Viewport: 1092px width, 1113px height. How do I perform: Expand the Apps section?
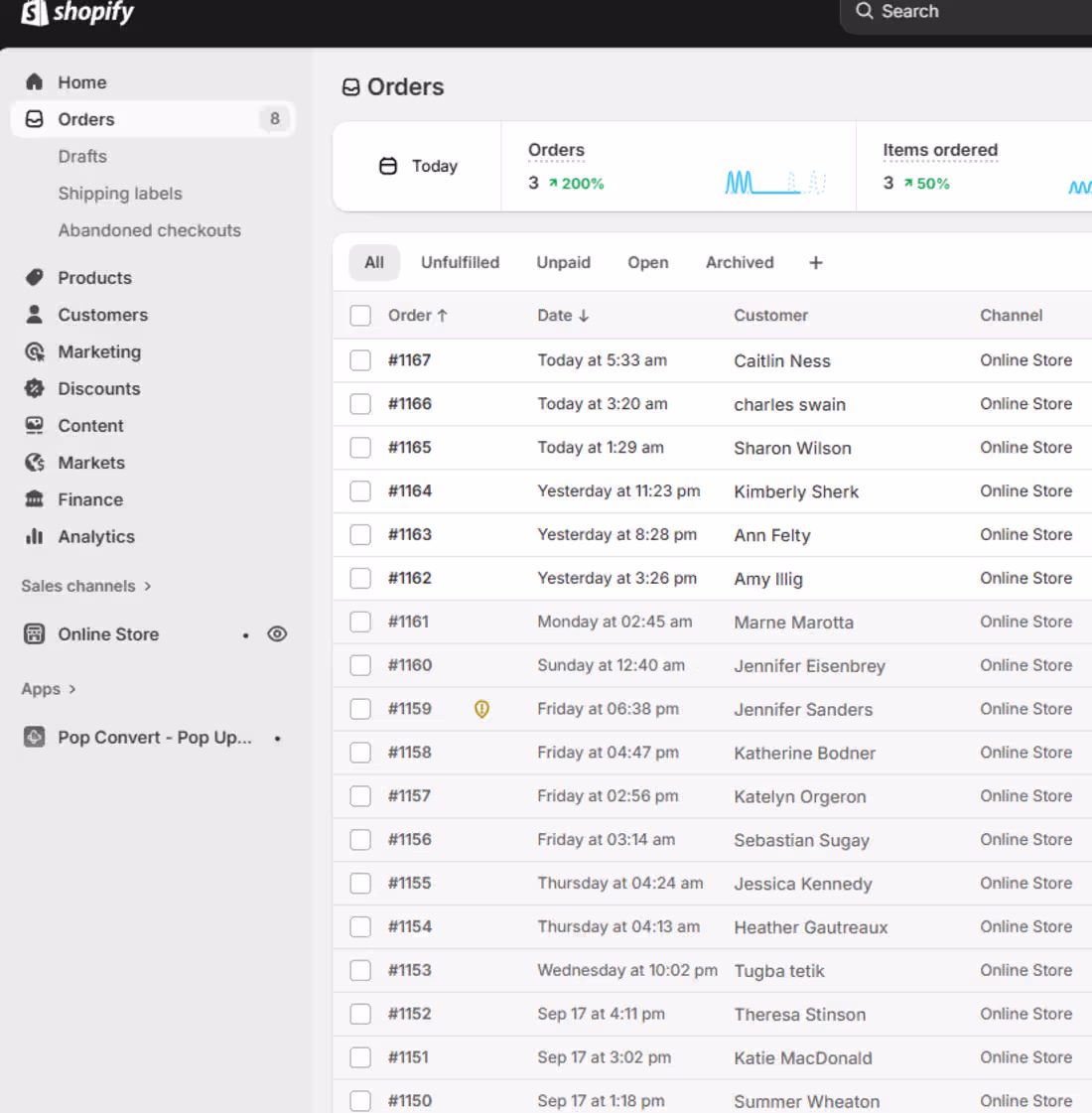pos(49,688)
